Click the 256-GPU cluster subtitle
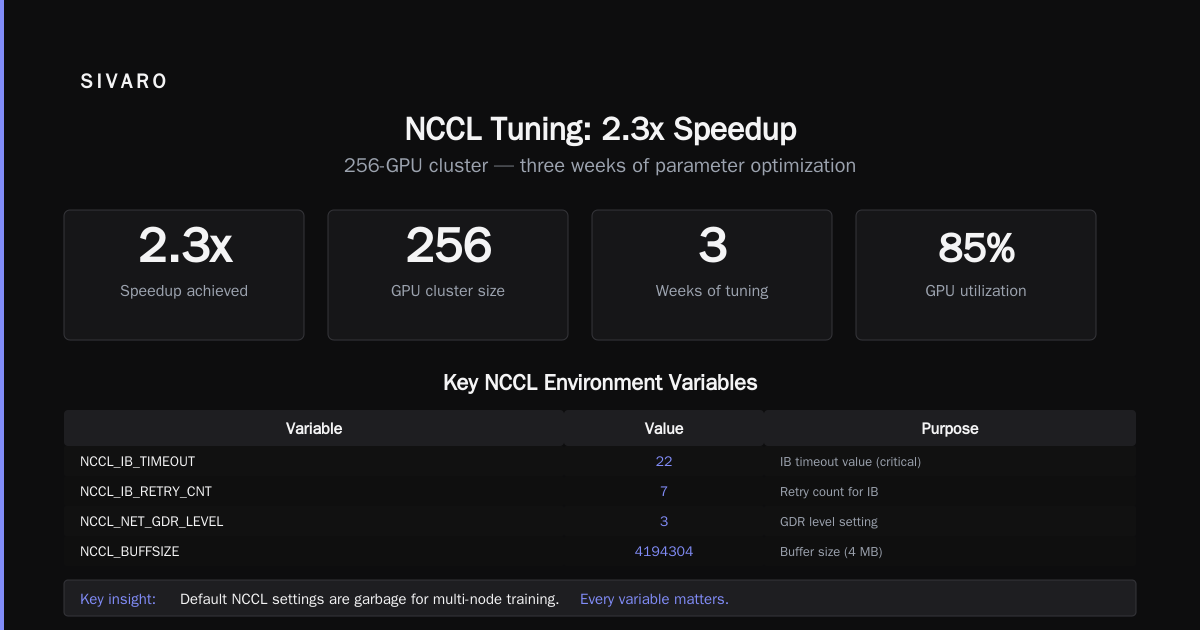The width and height of the screenshot is (1200, 630). [x=600, y=166]
